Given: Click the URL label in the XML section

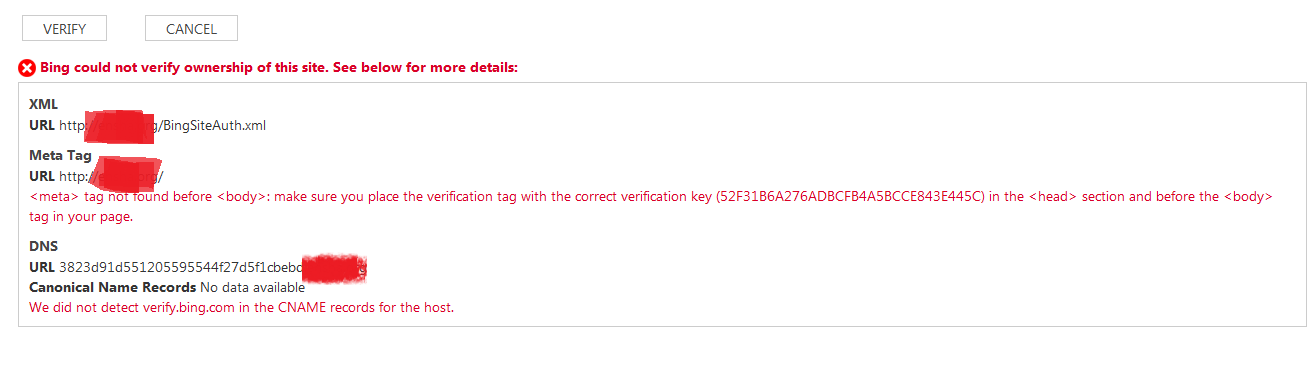Looking at the screenshot, I should (x=42, y=125).
